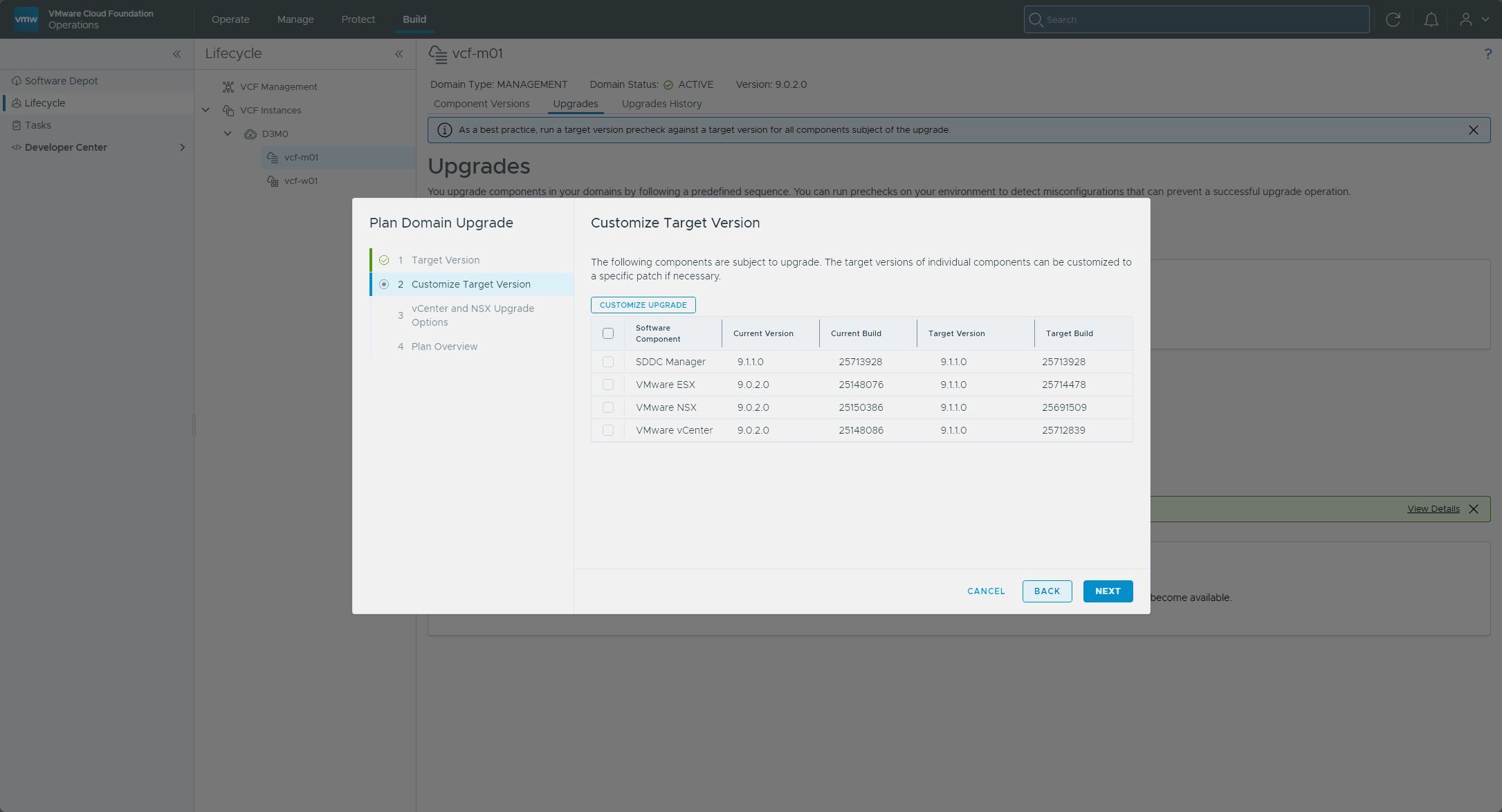Switch to the Manage top menu

coord(295,19)
